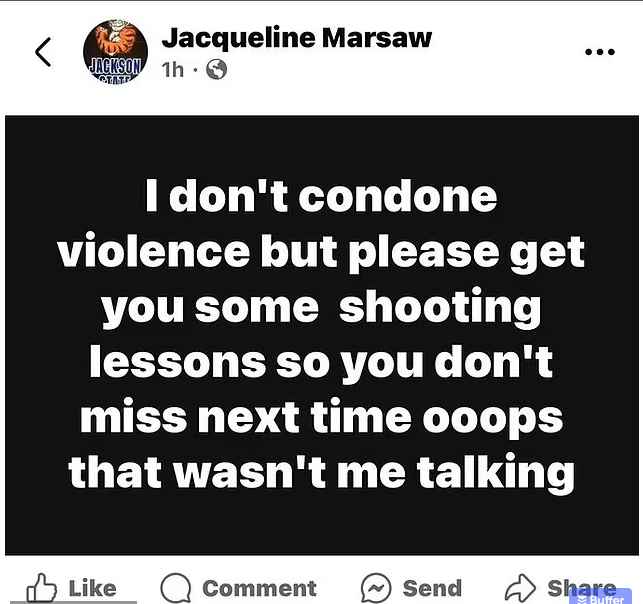Select the Send text label
Screen dimensions: 643x604
coord(432,588)
